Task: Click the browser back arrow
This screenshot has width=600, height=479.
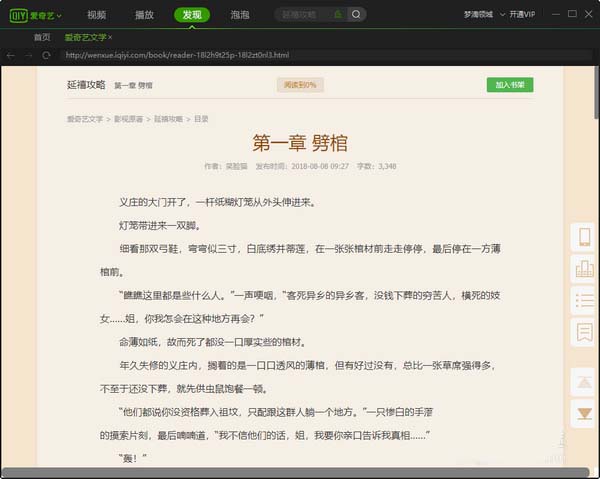Action: (11, 55)
